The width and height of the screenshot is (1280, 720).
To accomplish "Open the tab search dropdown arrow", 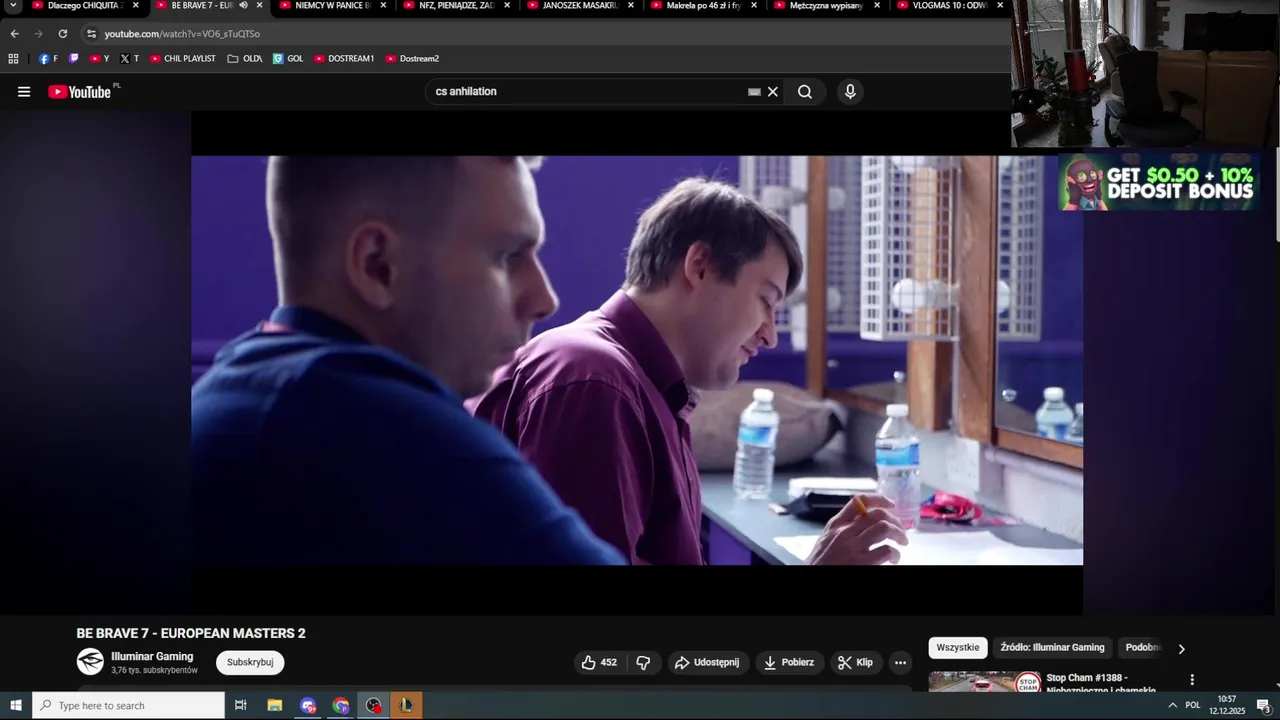I will [x=13, y=5].
